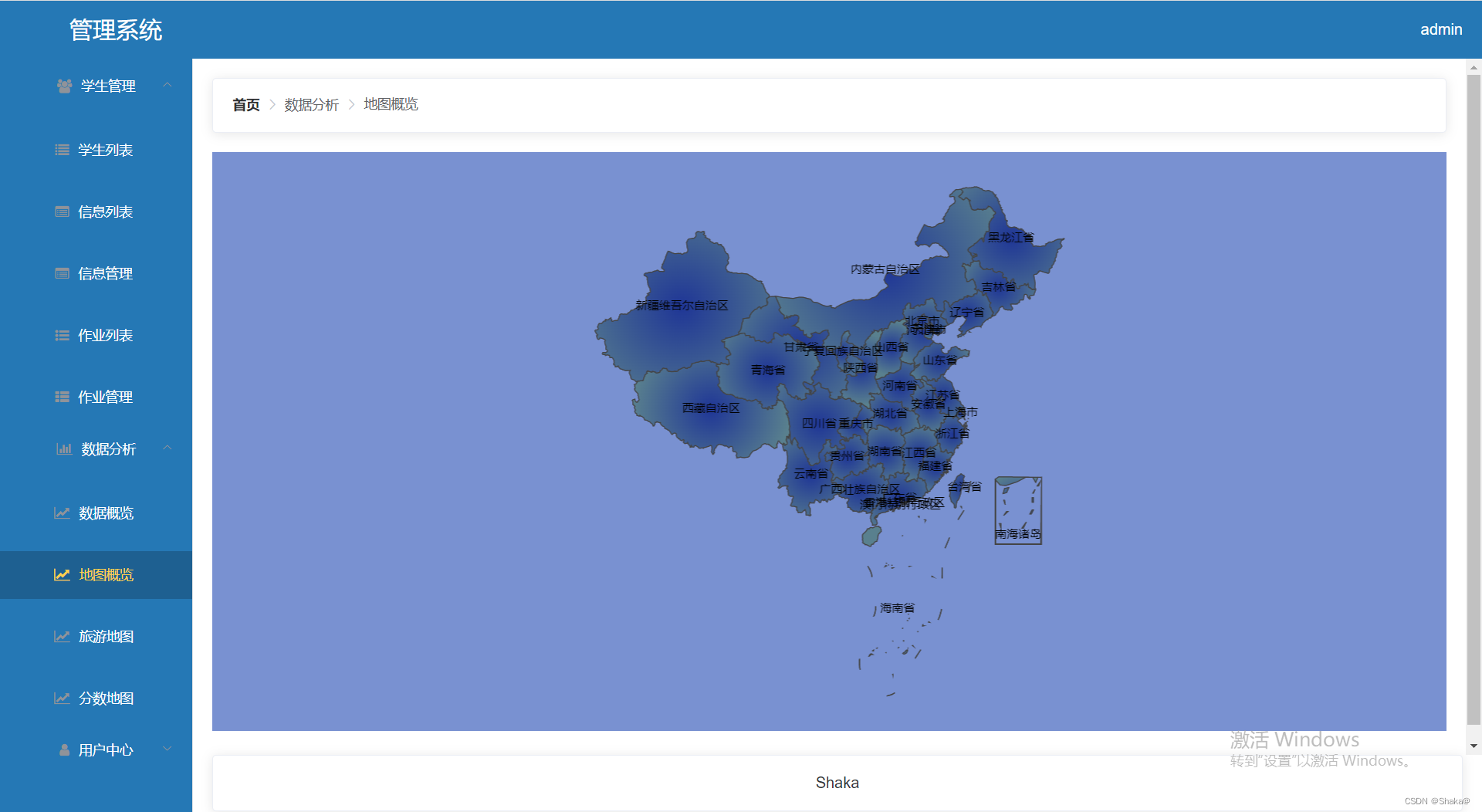Click the 地图概览 highlighted chart icon
This screenshot has height=812, width=1482.
pyautogui.click(x=62, y=574)
